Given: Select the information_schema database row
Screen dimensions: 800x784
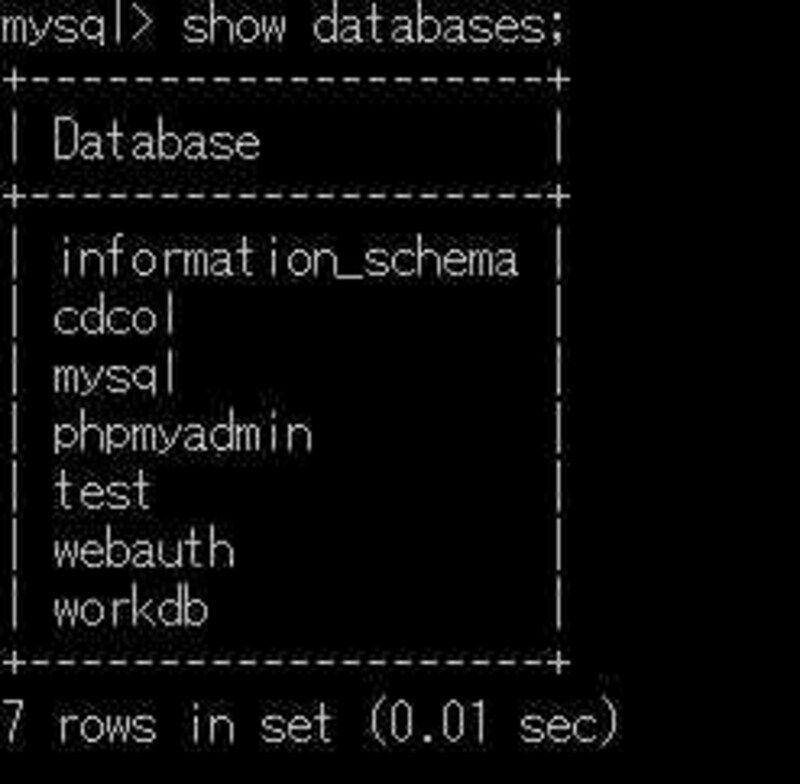Looking at the screenshot, I should pos(287,259).
